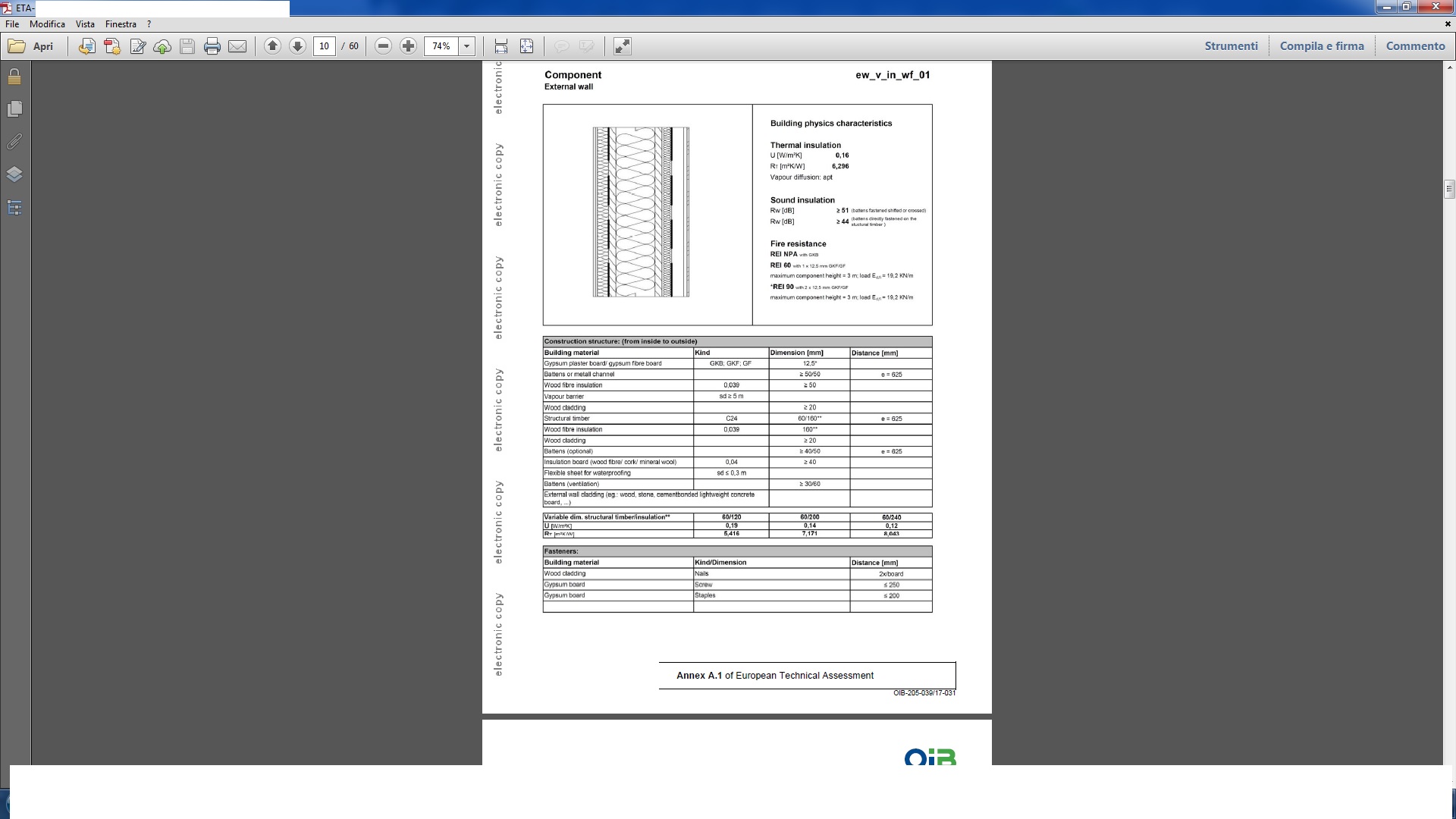This screenshot has height=819, width=1456.
Task: Click the 74% zoom level field
Action: pos(441,46)
